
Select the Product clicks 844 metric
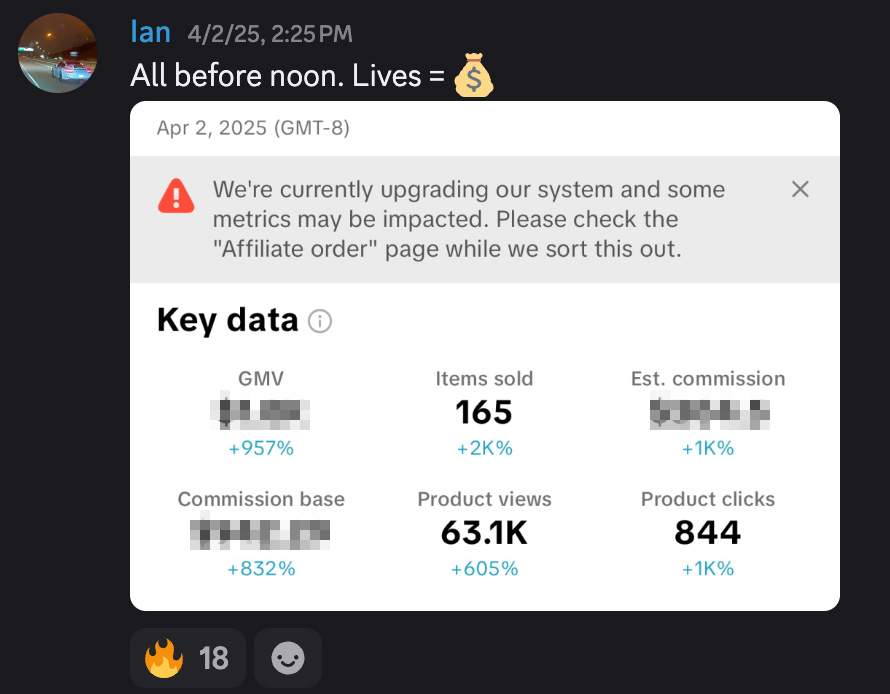pyautogui.click(x=708, y=533)
